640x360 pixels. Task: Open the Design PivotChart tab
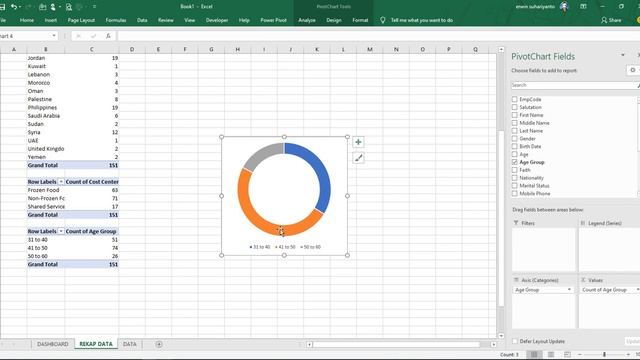[x=333, y=20]
